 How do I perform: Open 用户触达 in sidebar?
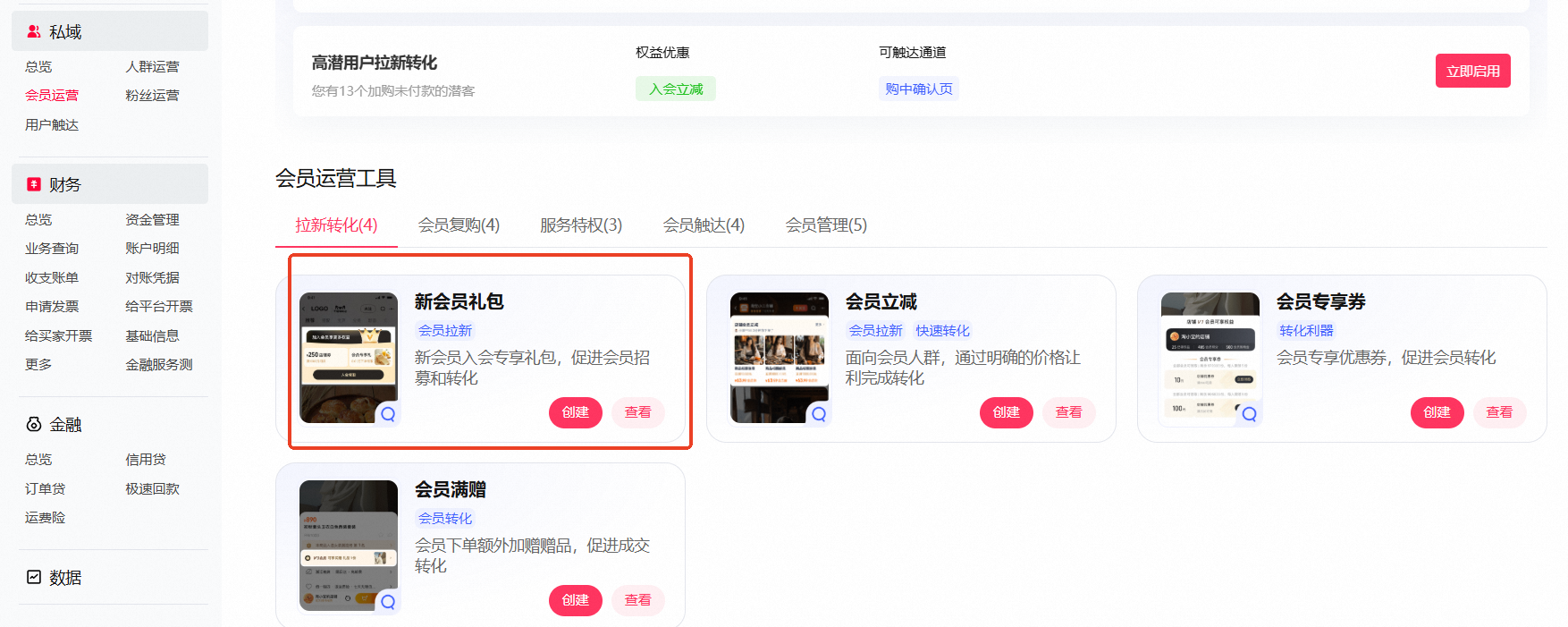52,125
